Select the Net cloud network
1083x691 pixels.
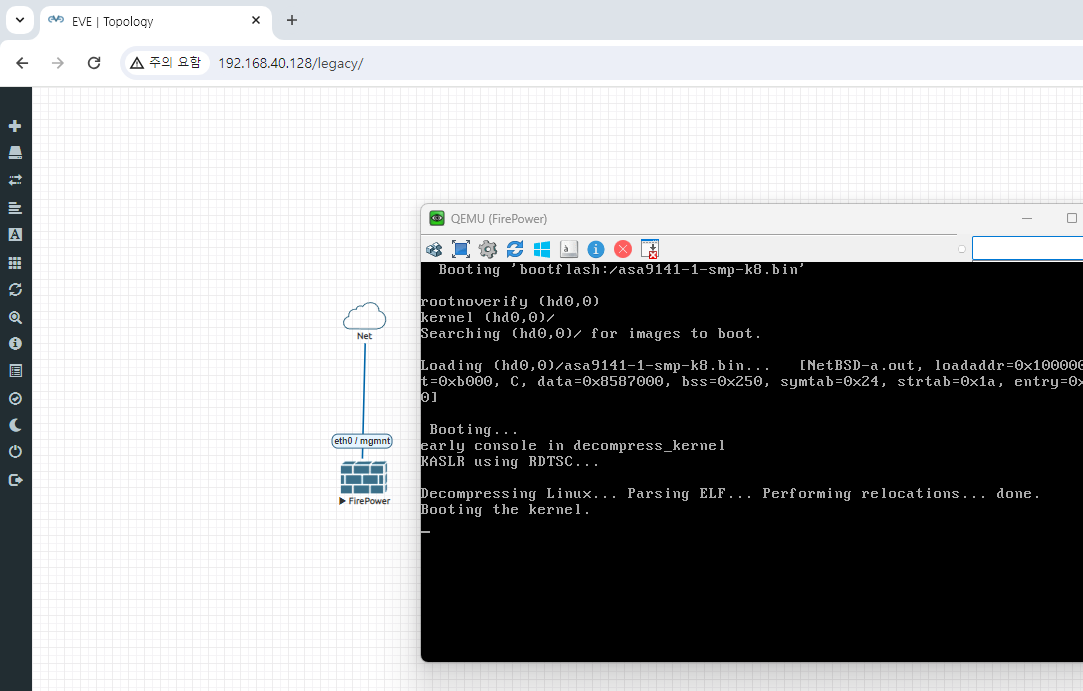(x=365, y=316)
